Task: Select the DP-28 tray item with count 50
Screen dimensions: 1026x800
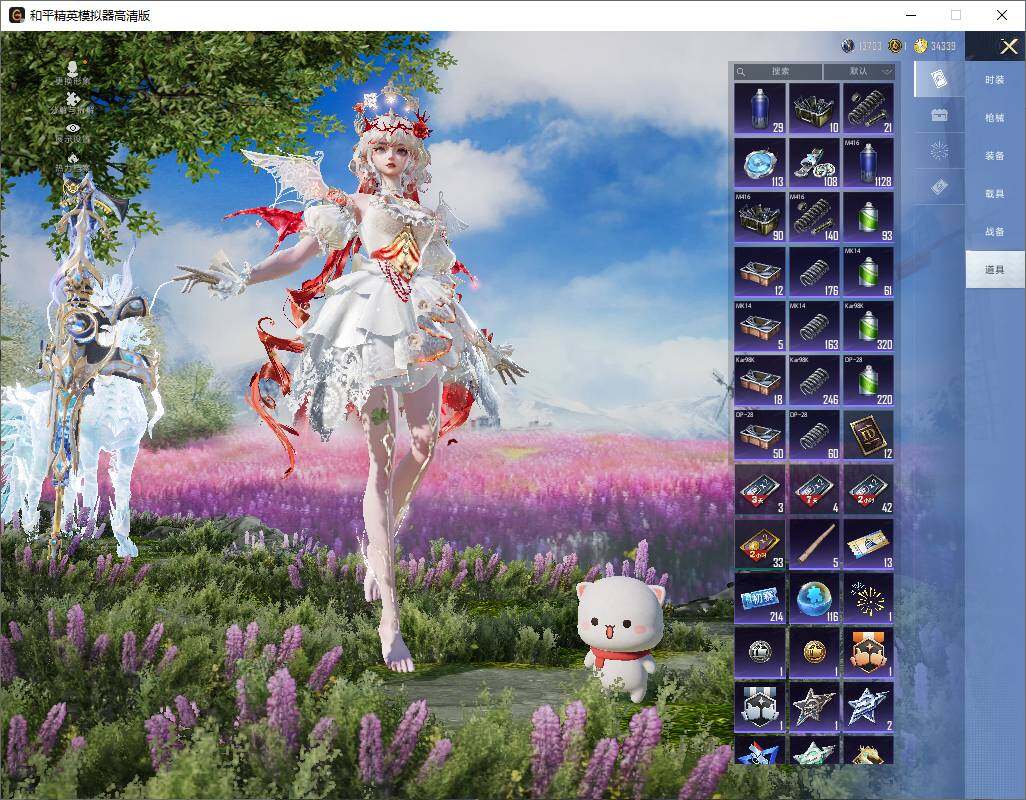Action: point(760,435)
